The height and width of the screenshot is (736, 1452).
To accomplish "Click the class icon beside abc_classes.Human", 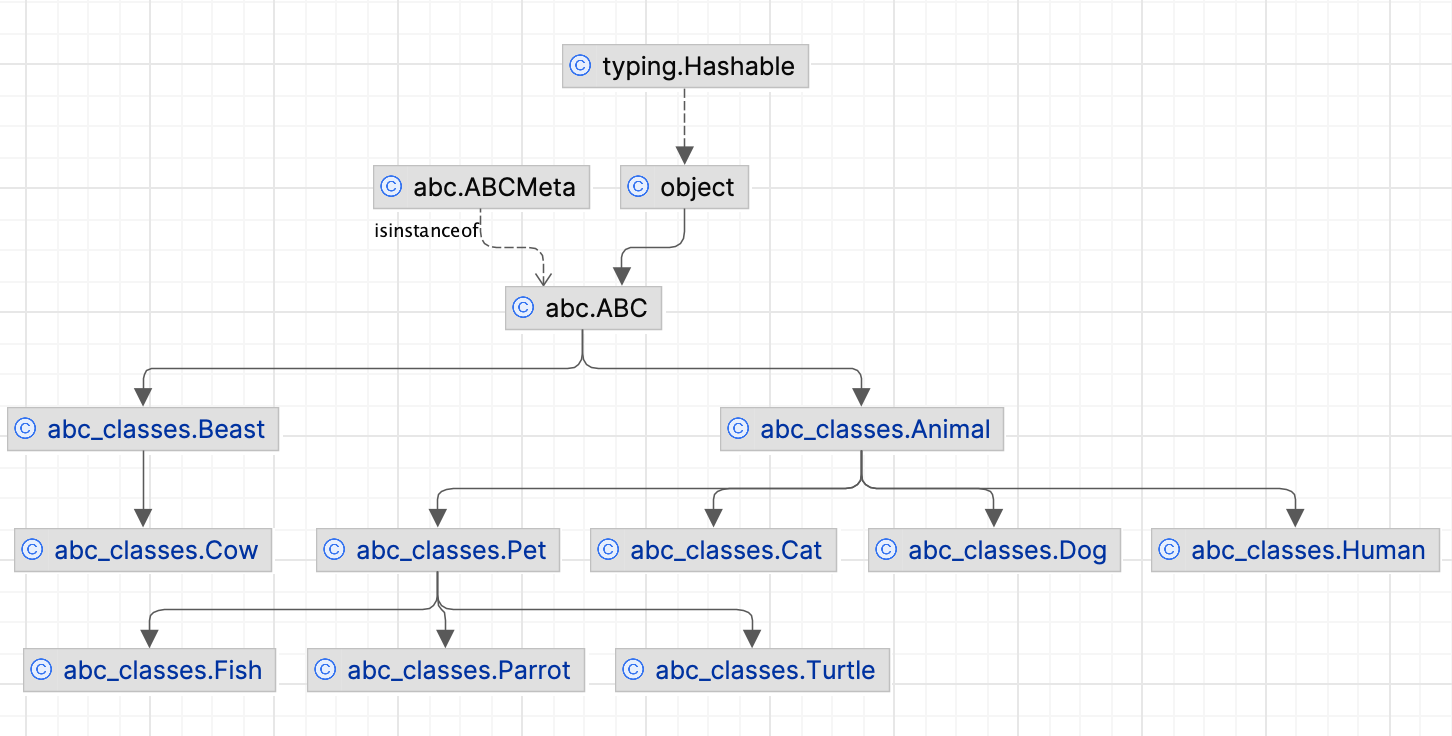I will tap(1169, 550).
